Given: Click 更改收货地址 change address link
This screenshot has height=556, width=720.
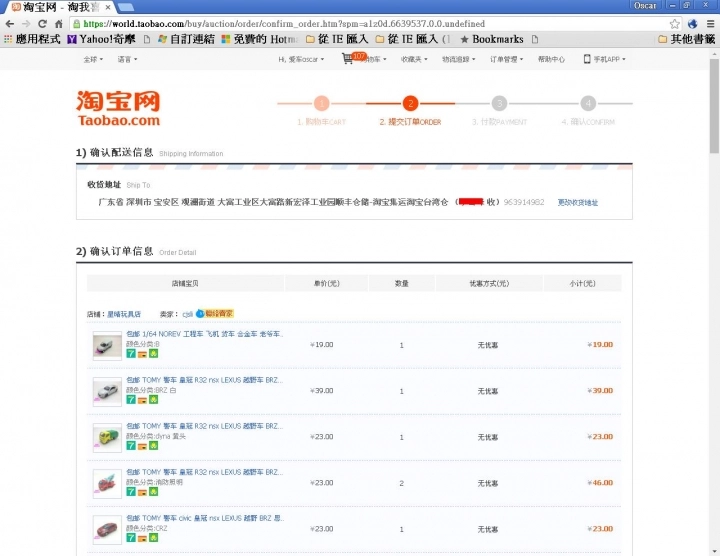Looking at the screenshot, I should coord(578,202).
